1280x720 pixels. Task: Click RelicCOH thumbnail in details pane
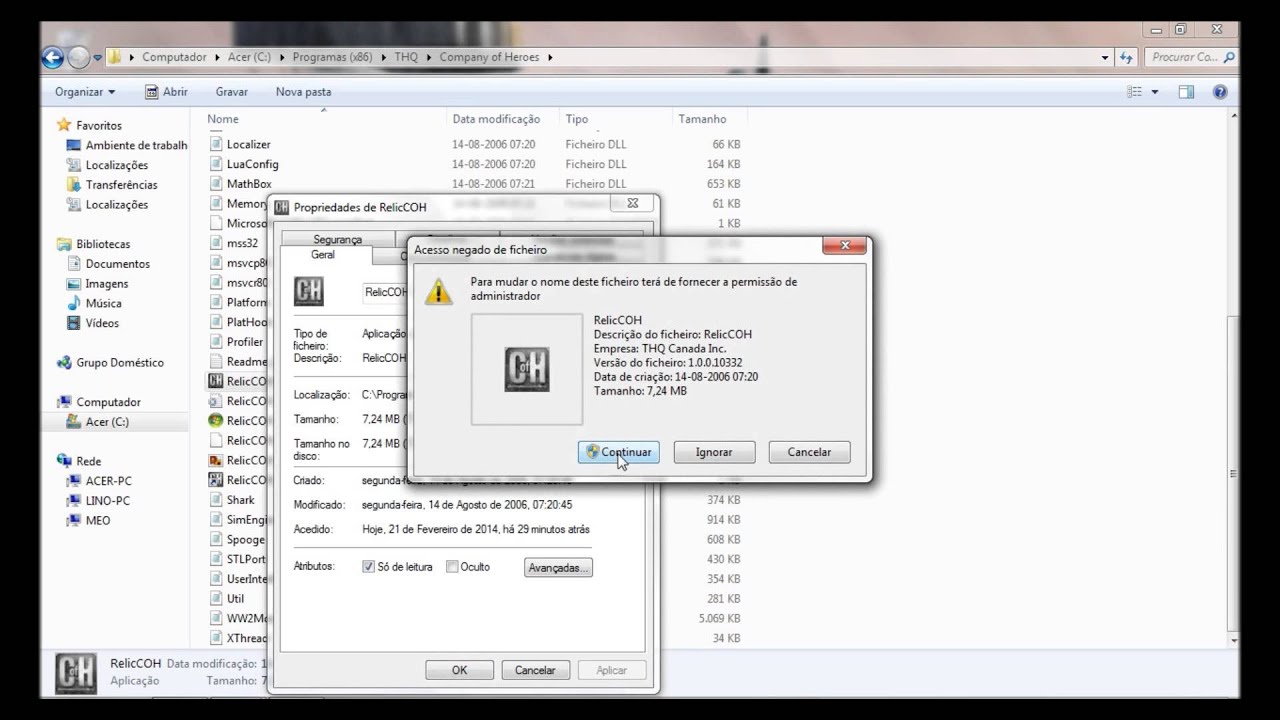click(76, 673)
